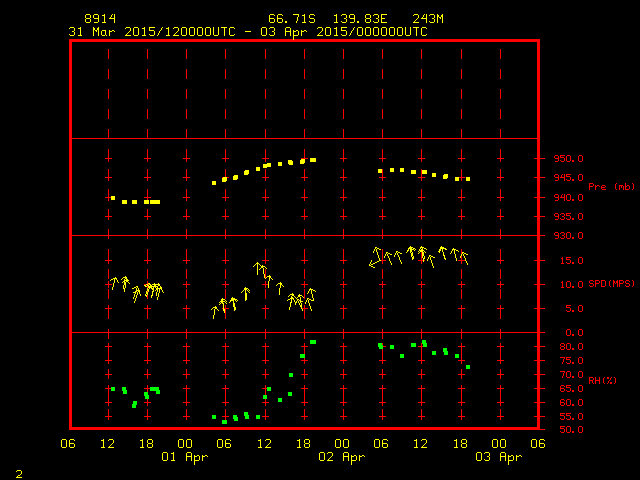Click the pressure axis value "940.0"
640x480 pixels.
pyautogui.click(x=568, y=197)
